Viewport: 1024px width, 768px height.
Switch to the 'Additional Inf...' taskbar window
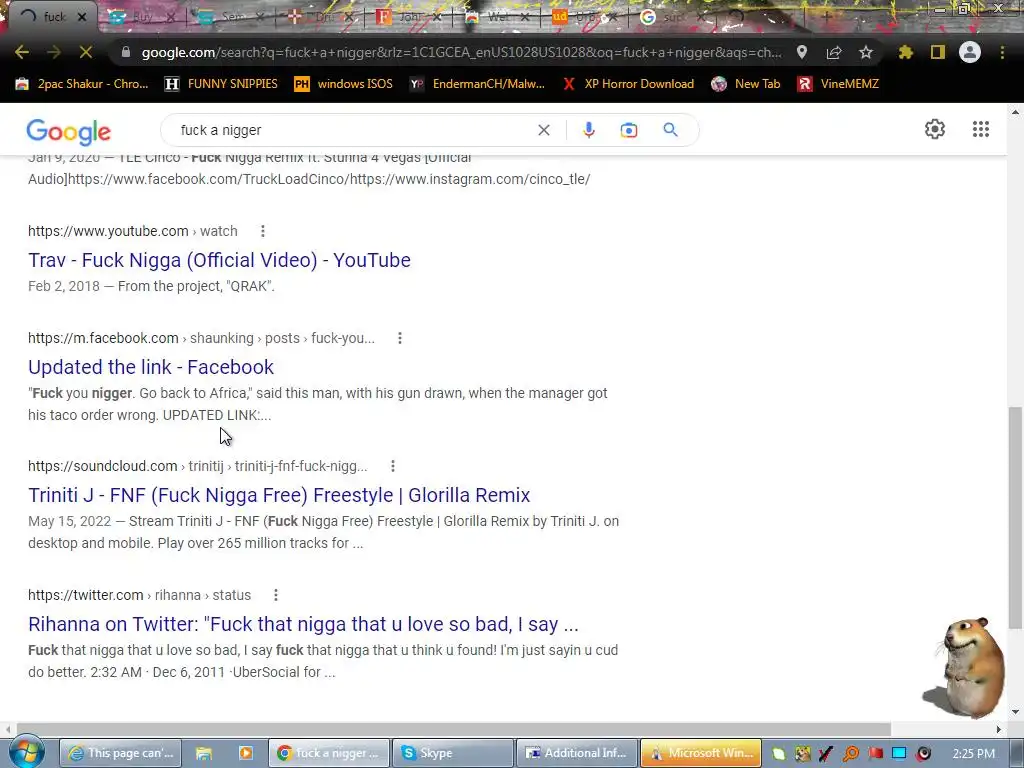pyautogui.click(x=576, y=753)
